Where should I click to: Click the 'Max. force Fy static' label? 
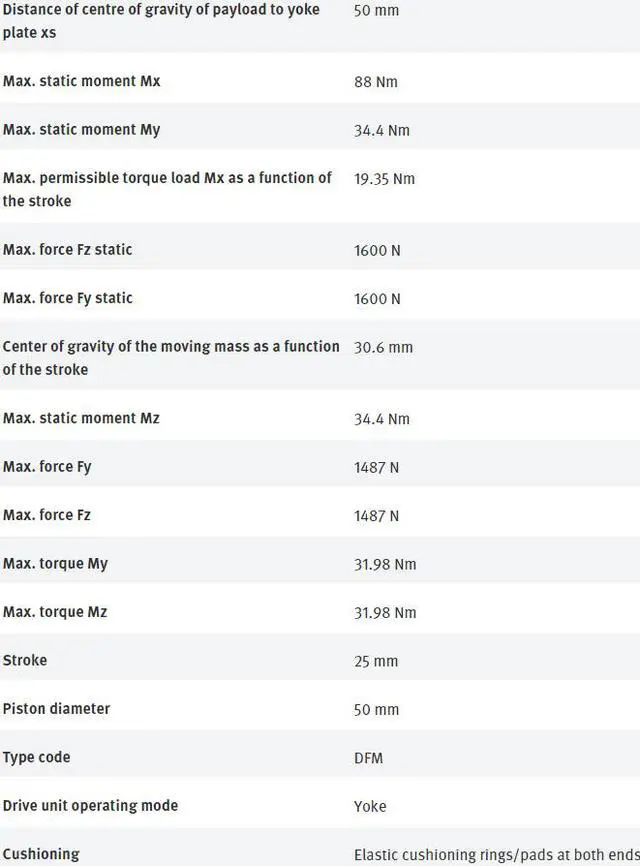[x=67, y=298]
